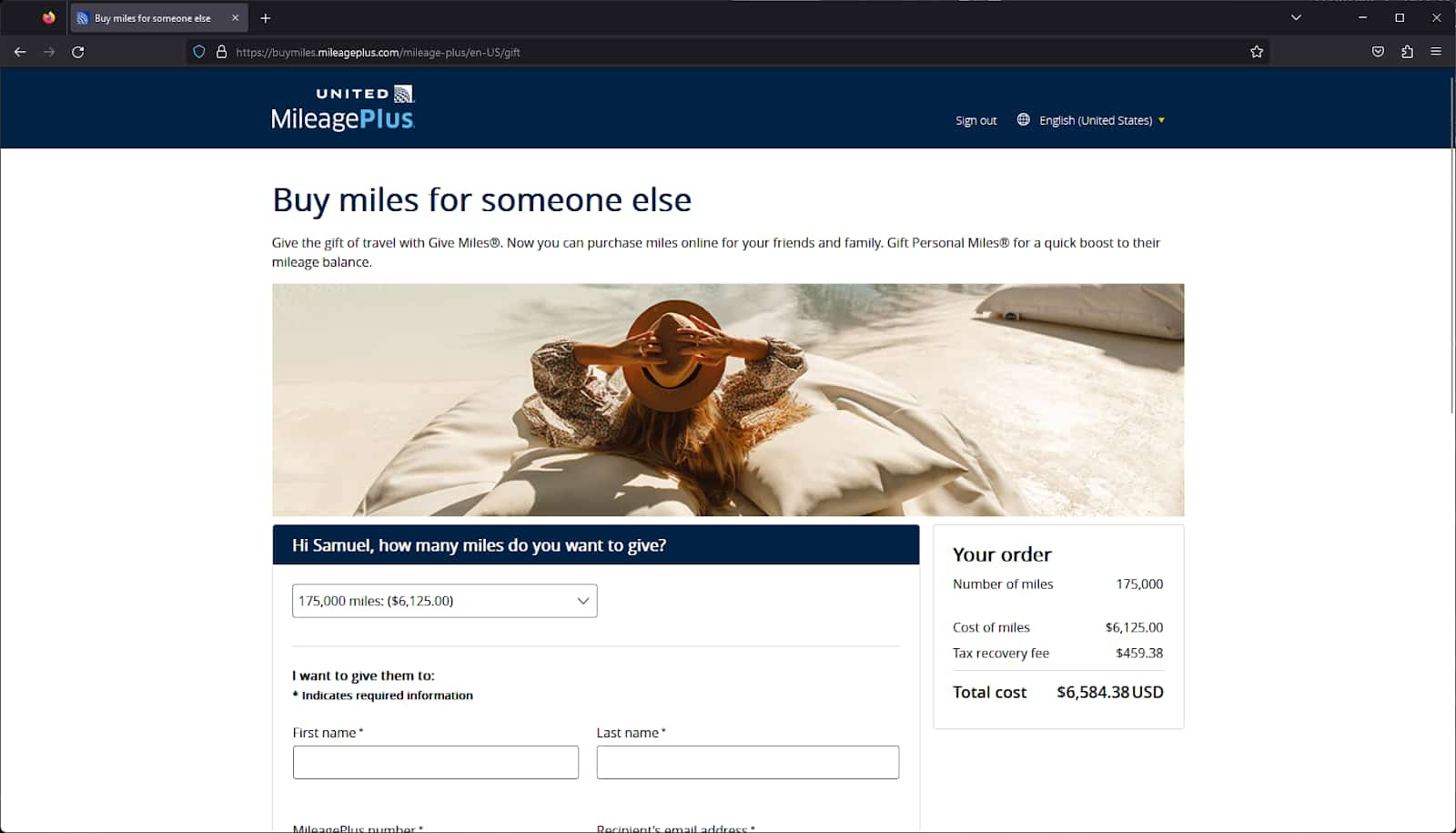Click the site padlock security icon
Image resolution: width=1456 pixels, height=833 pixels.
221,52
